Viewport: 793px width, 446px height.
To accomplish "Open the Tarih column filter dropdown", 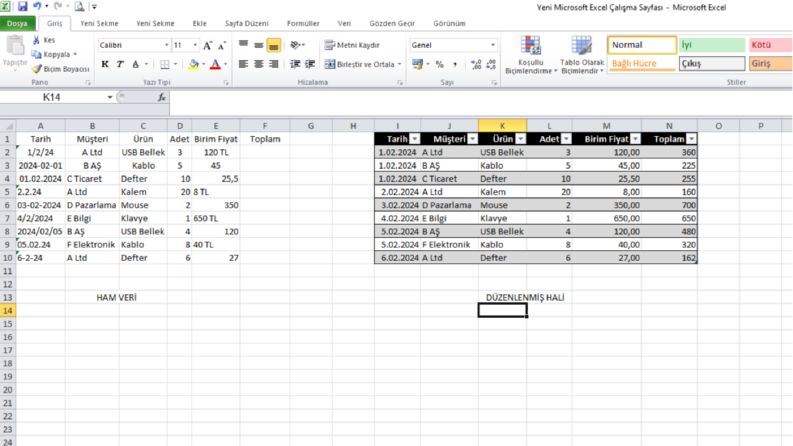I will point(415,139).
